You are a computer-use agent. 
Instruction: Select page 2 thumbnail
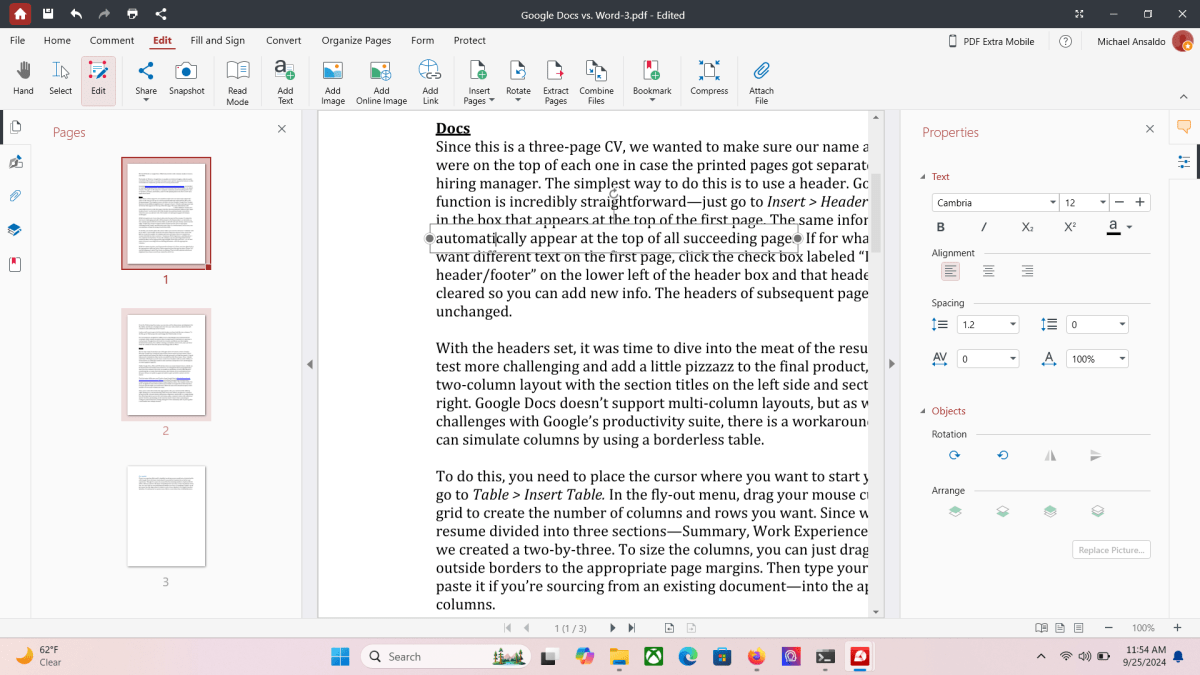(x=166, y=365)
